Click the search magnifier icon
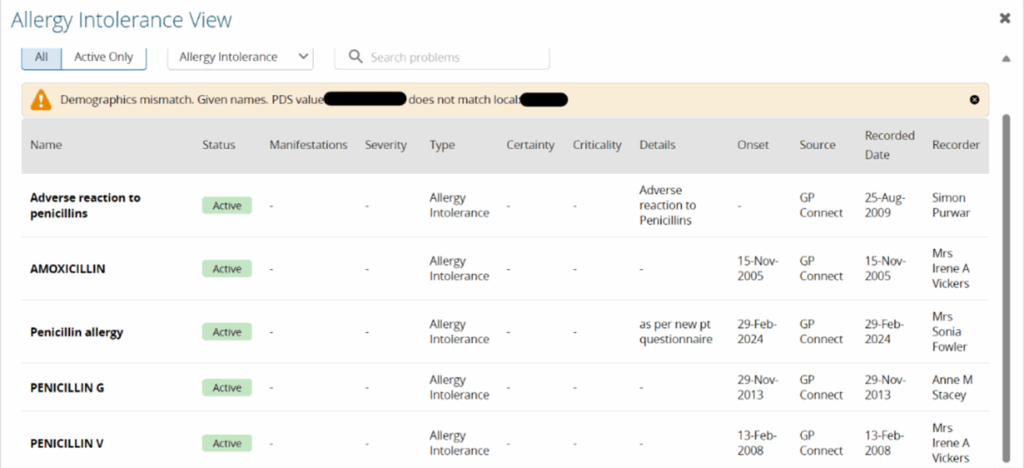This screenshot has height=468, width=1024. [355, 57]
